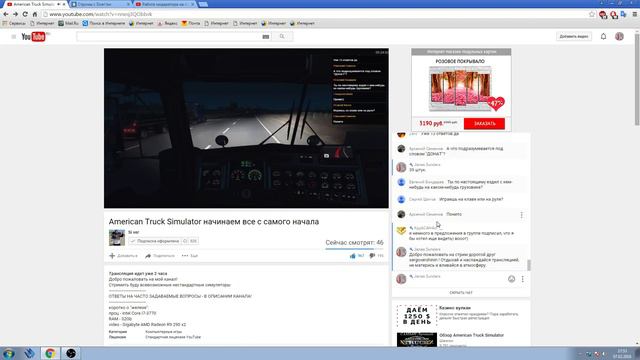
Task: Go forward with the browser forward arrow
Action: click(x=15, y=14)
